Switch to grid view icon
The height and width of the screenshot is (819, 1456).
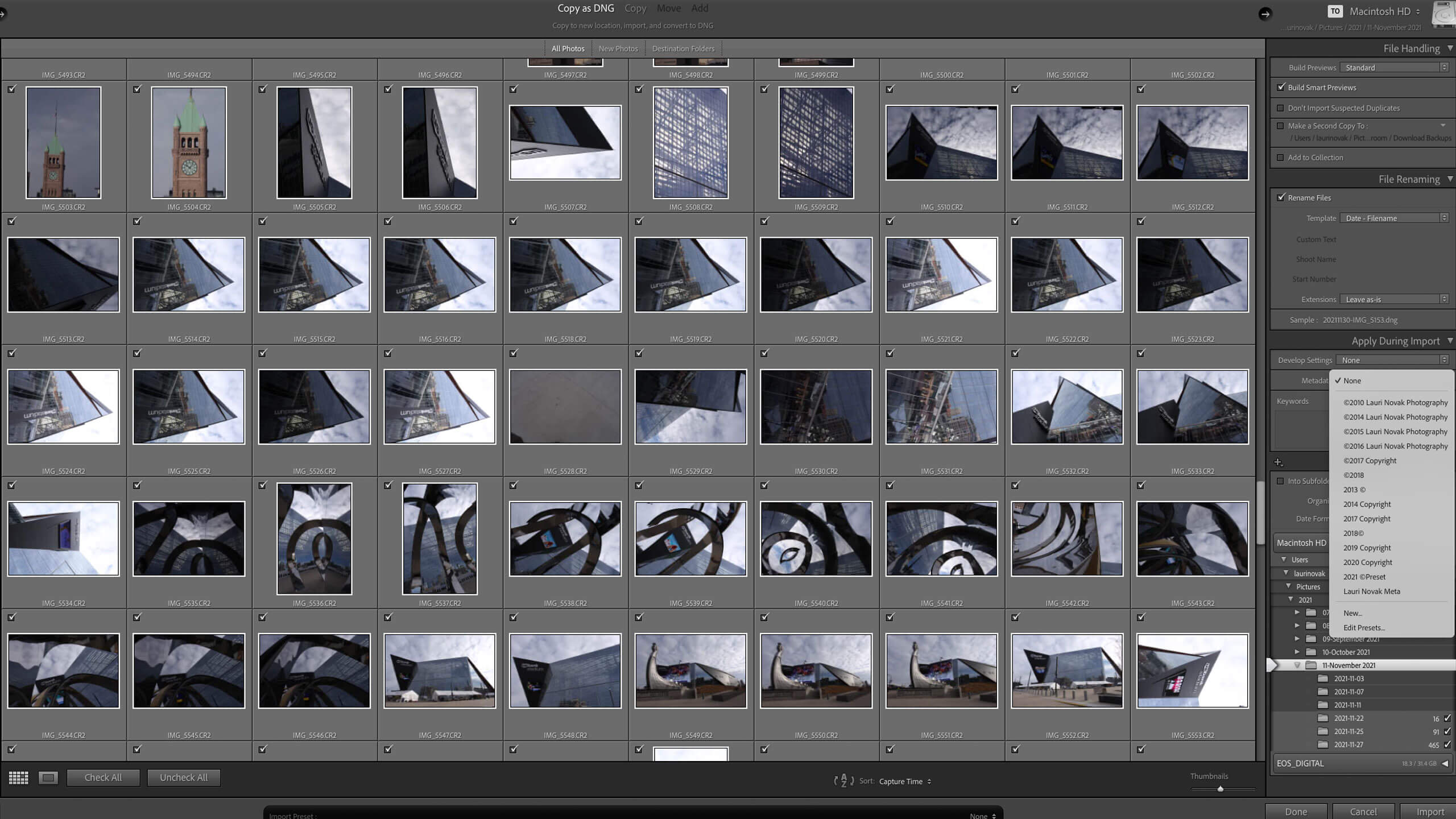(x=19, y=777)
